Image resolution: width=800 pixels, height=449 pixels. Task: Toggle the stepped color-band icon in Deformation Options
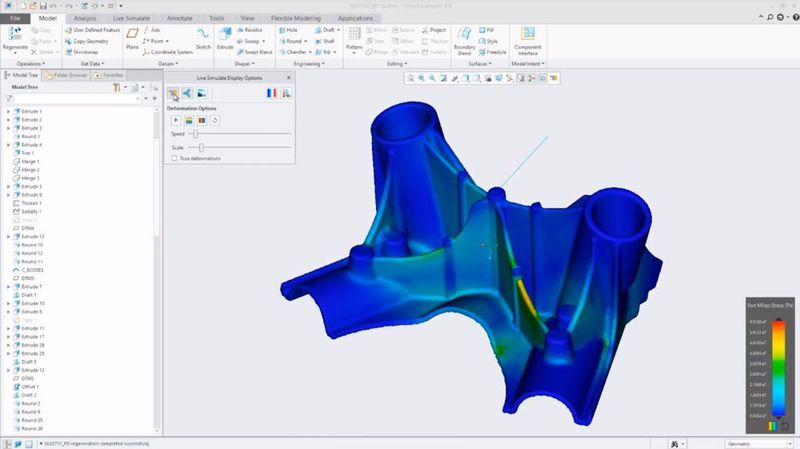202,120
